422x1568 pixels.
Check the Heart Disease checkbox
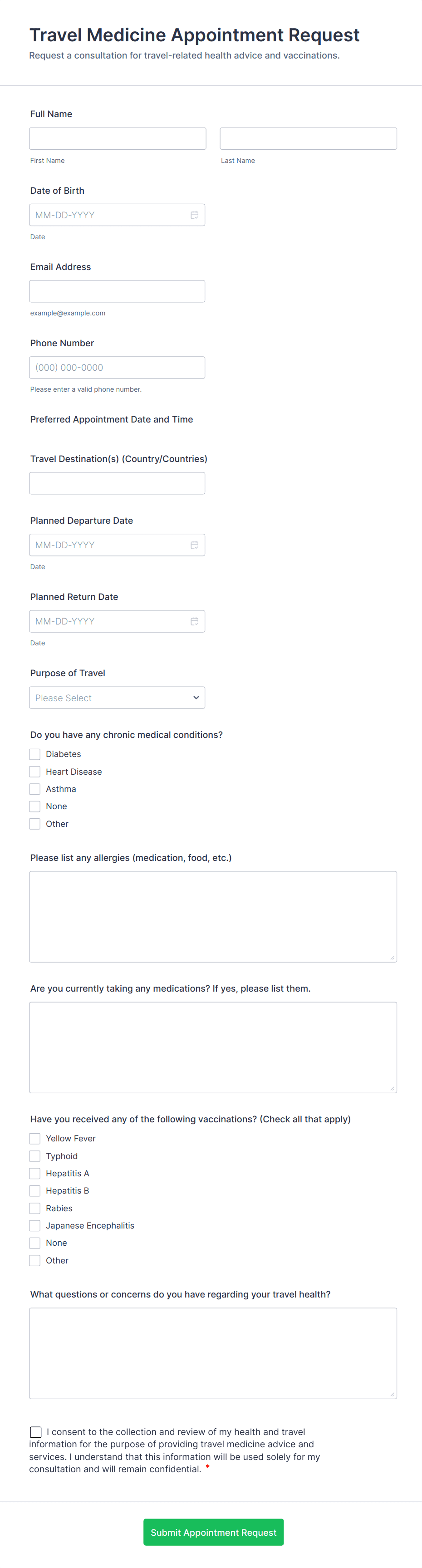pos(34,772)
